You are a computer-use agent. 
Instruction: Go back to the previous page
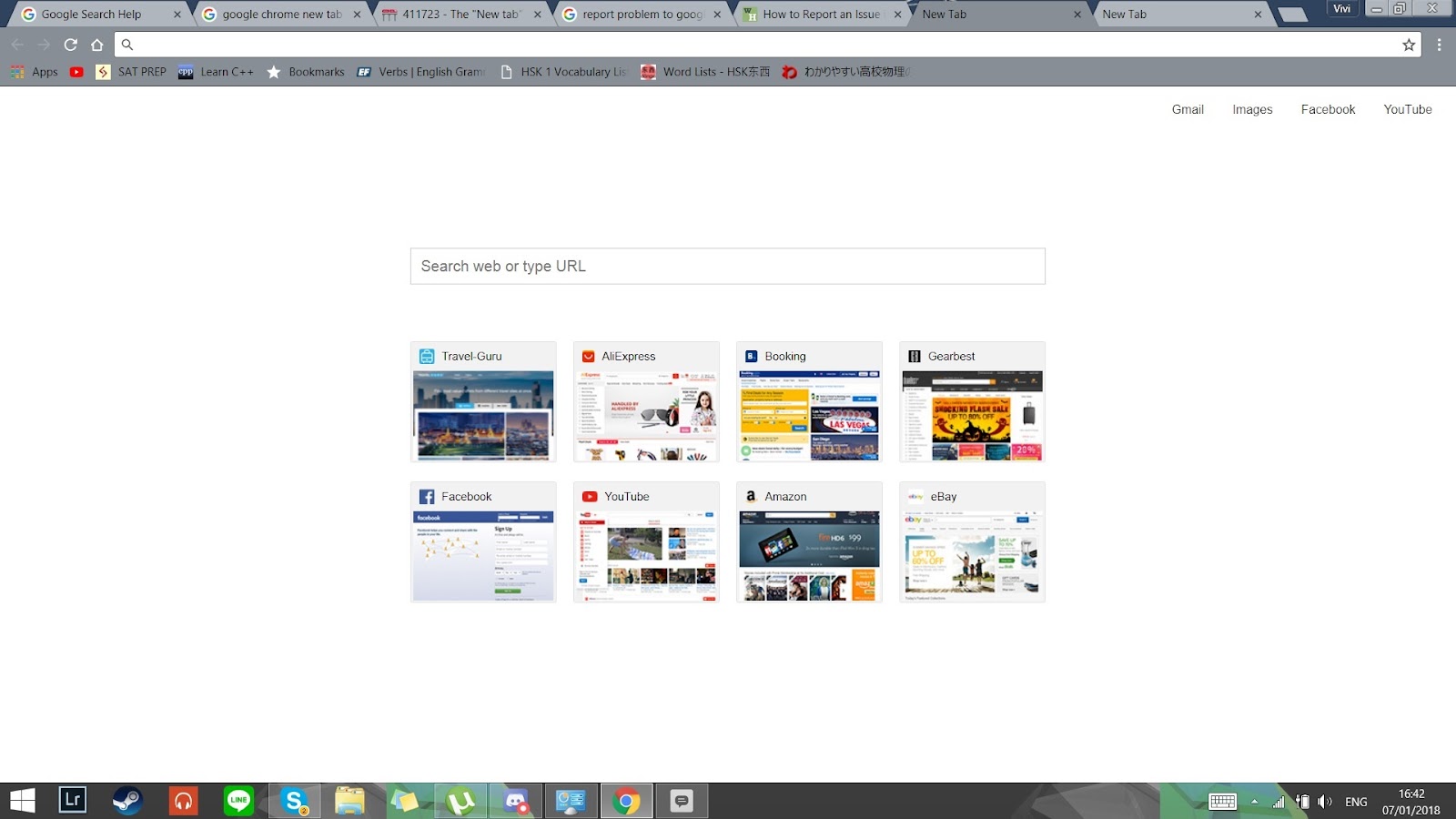coord(17,45)
